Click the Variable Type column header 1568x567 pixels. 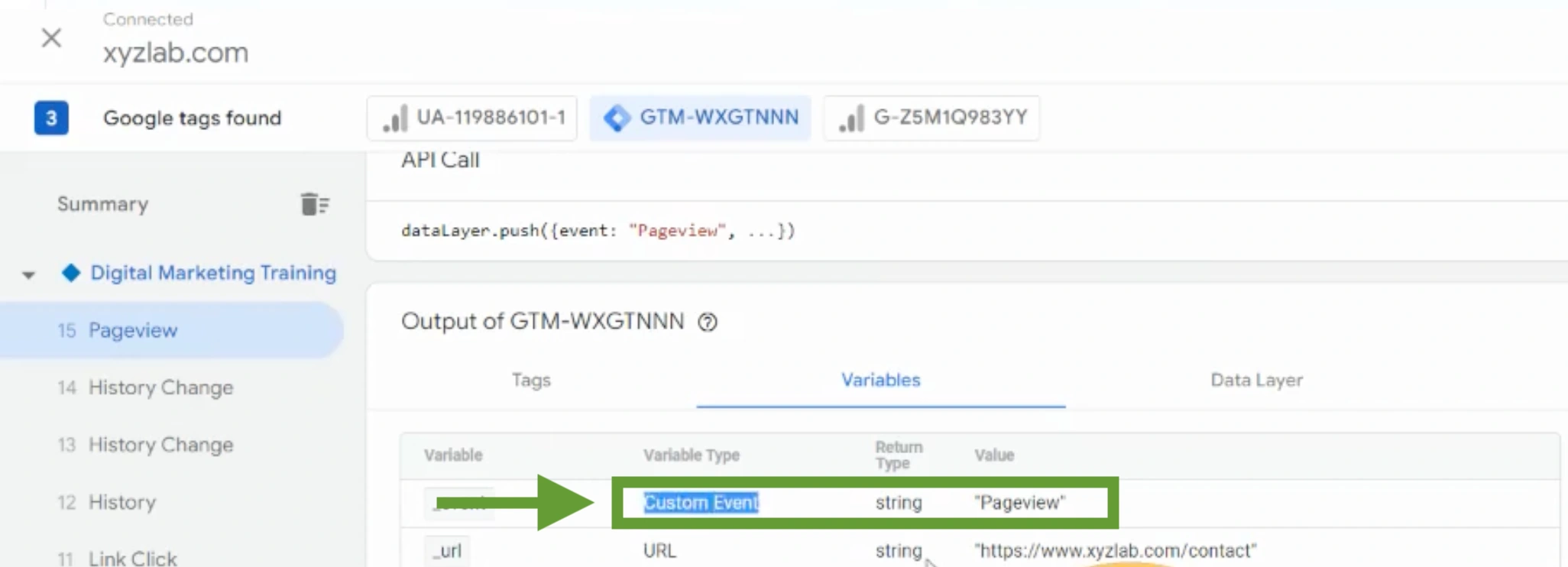coord(691,455)
